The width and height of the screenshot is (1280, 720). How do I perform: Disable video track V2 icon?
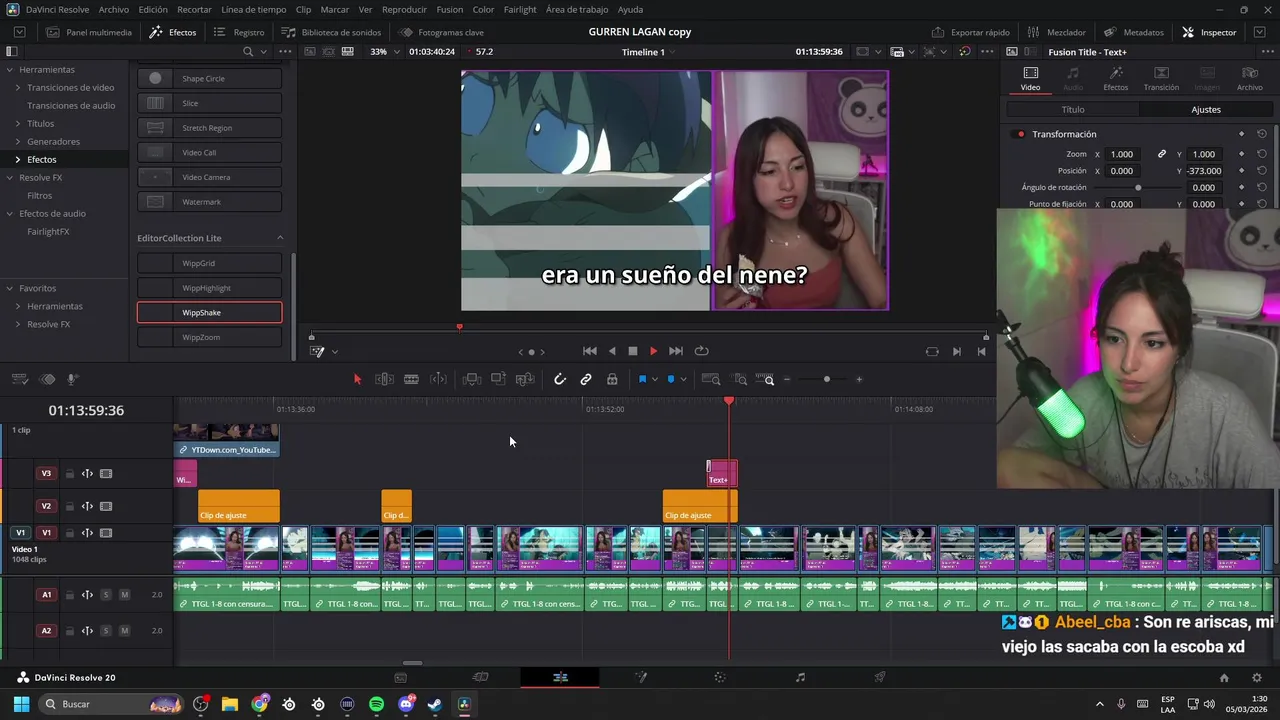point(106,506)
